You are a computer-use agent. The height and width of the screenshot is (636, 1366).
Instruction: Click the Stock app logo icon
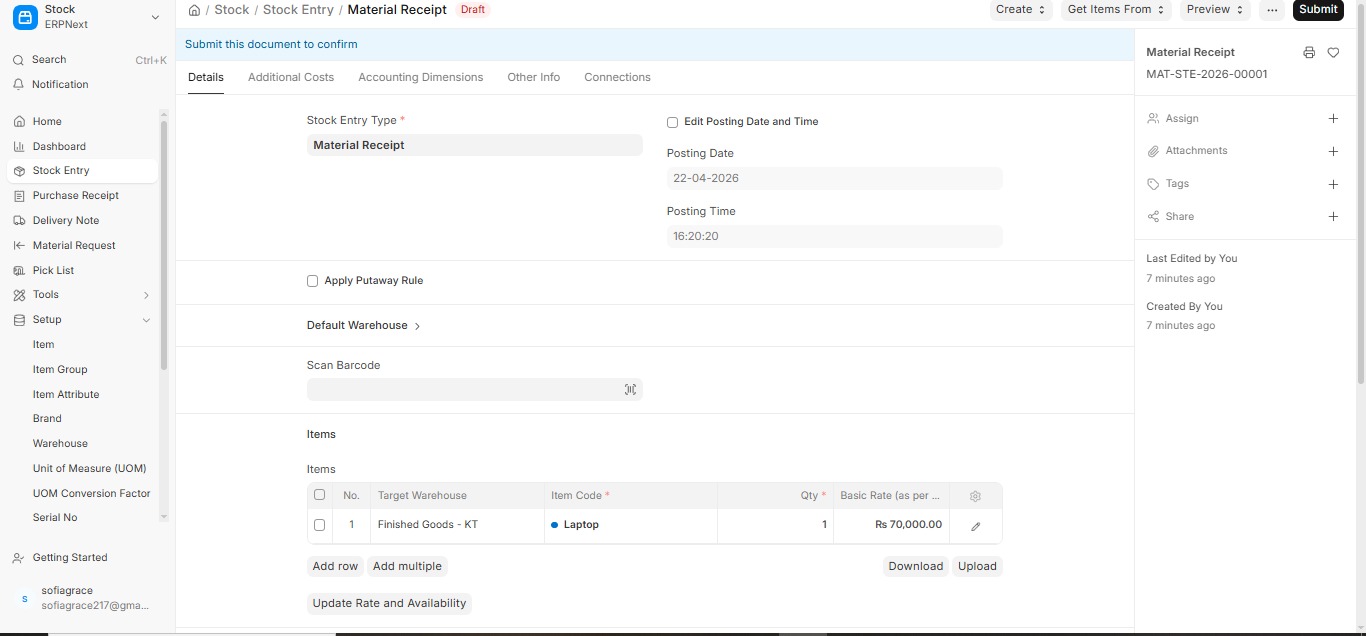tap(25, 17)
